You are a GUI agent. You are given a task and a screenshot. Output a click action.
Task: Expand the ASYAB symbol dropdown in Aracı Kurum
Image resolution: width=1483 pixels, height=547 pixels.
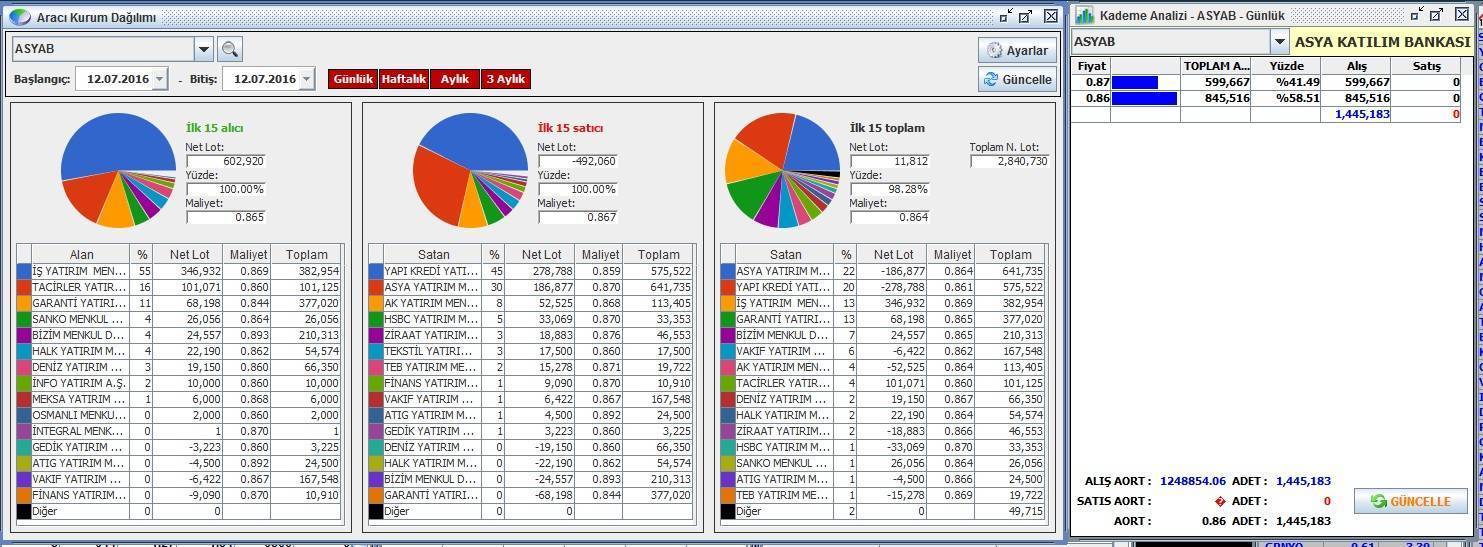(x=204, y=49)
